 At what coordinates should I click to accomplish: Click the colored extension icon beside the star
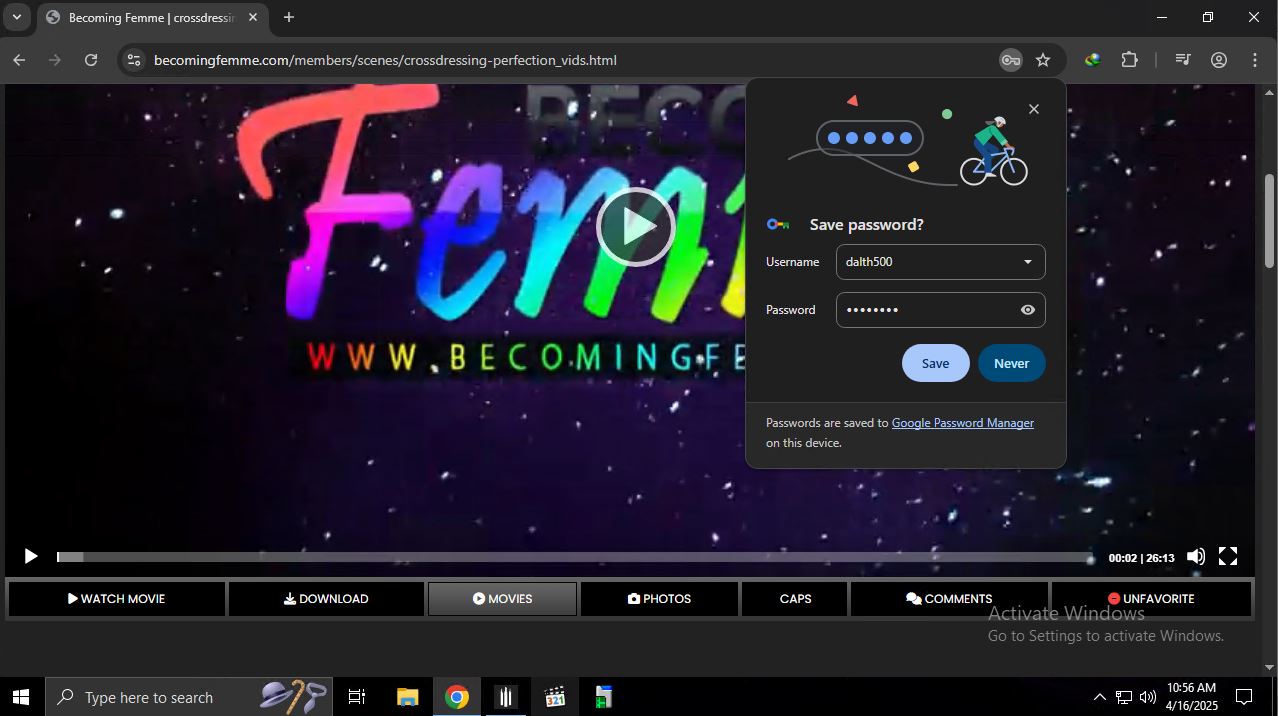coord(1092,60)
